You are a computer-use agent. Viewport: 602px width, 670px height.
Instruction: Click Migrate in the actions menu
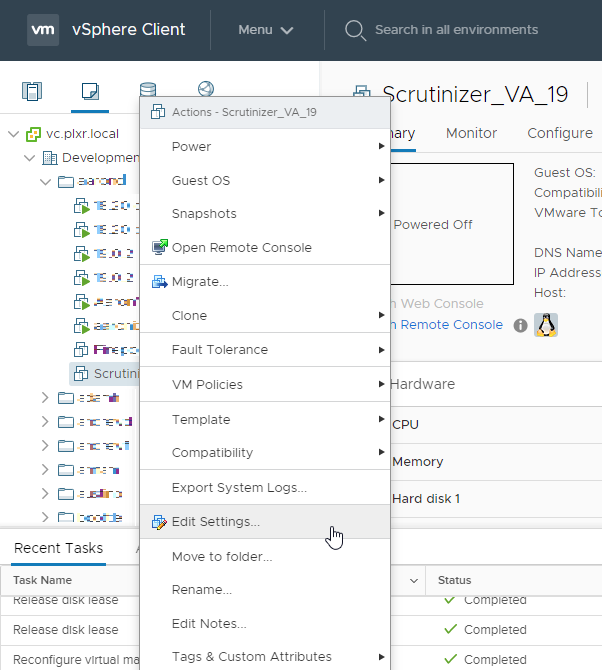[x=200, y=282]
